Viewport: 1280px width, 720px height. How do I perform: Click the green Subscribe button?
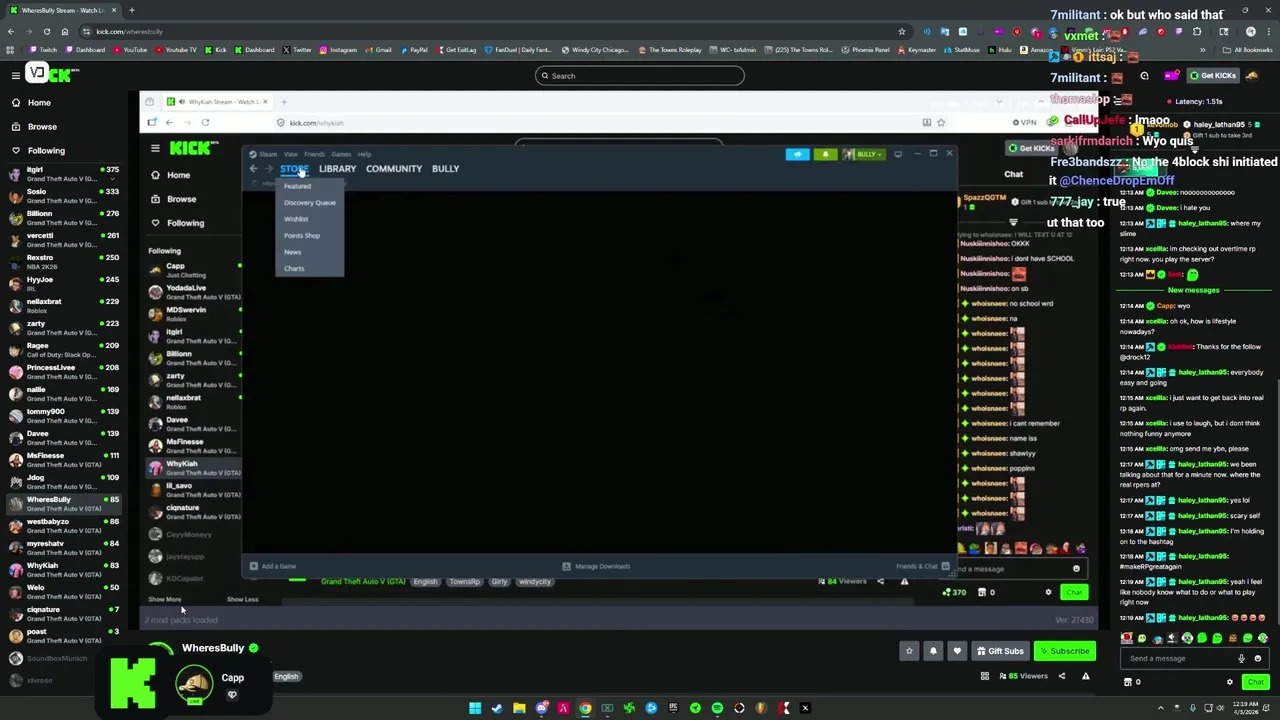(1064, 651)
